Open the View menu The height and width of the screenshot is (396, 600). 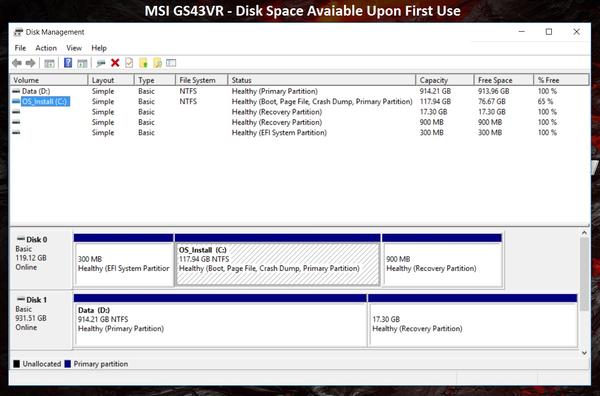74,48
